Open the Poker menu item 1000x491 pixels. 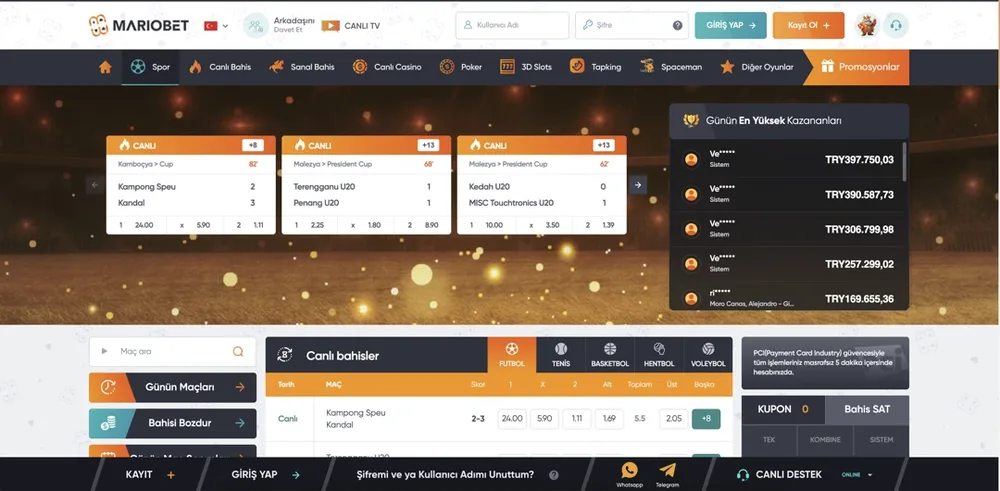460,67
